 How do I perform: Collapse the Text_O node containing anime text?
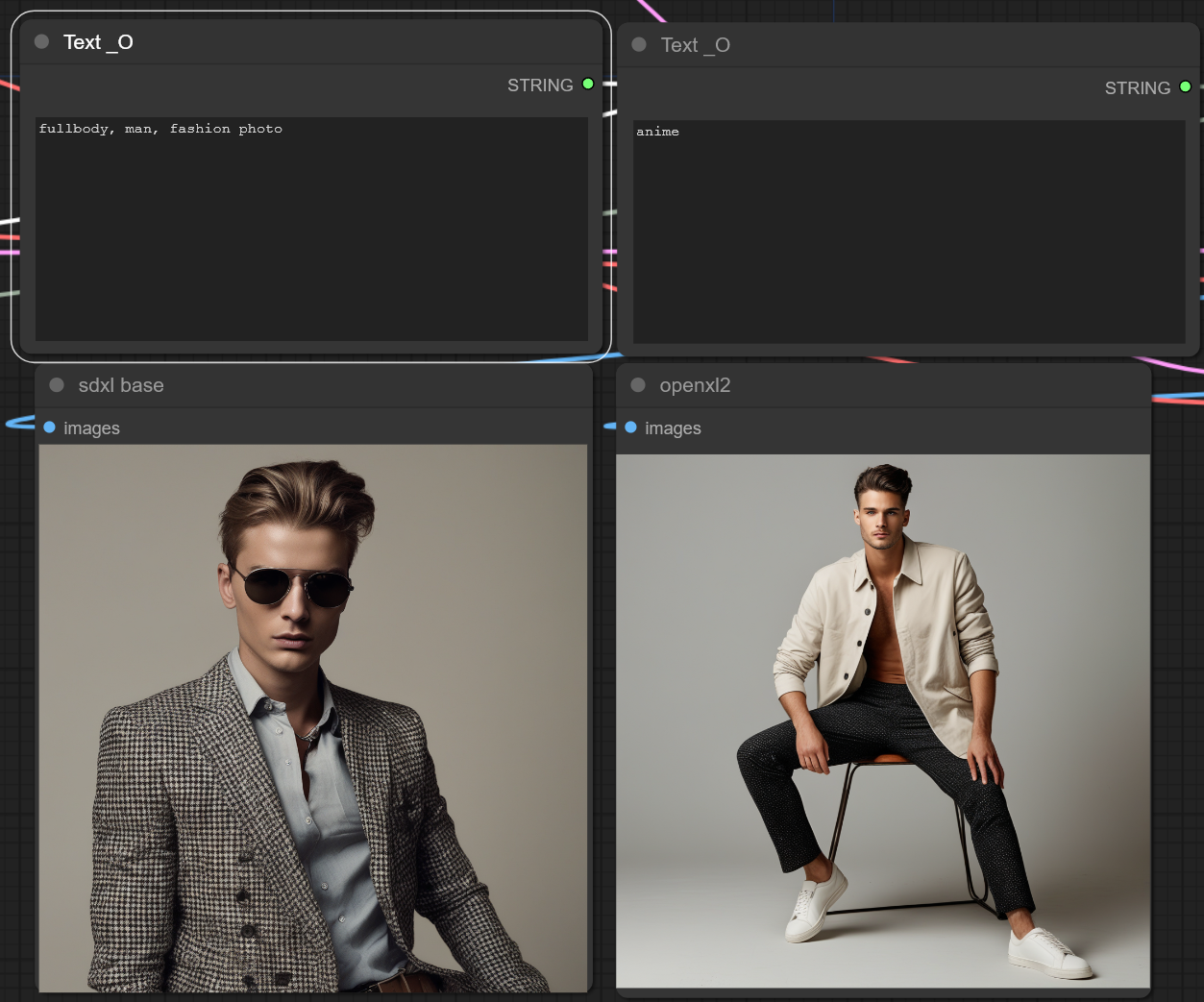click(639, 45)
